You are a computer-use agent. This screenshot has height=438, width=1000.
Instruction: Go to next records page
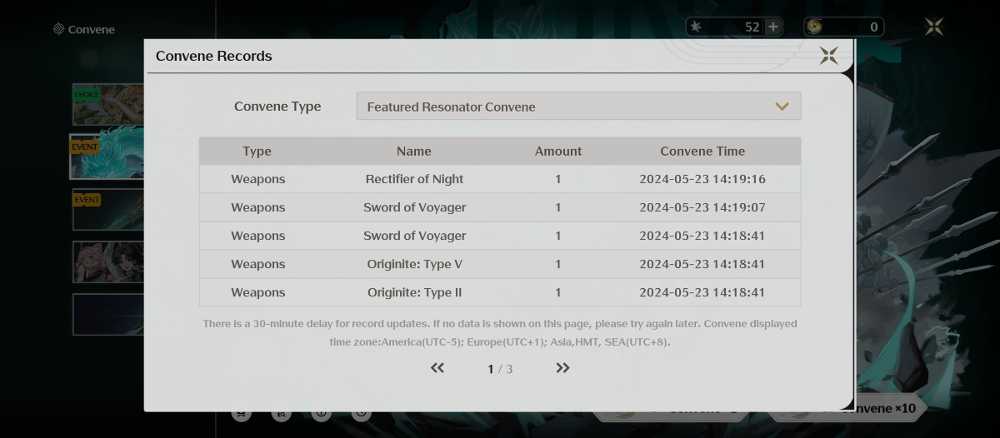point(562,368)
